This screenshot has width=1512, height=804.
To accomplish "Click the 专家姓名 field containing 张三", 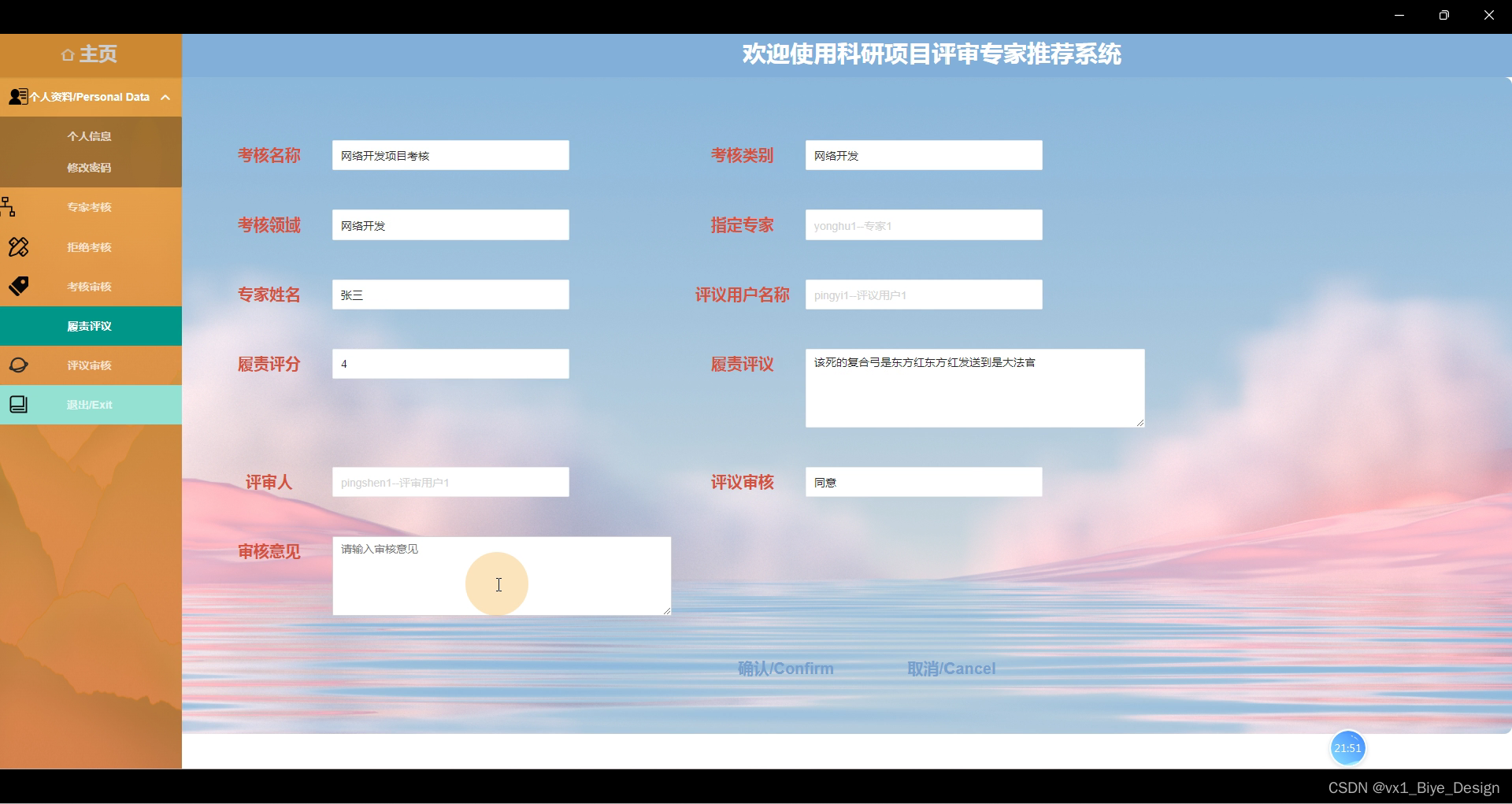I will (x=450, y=295).
